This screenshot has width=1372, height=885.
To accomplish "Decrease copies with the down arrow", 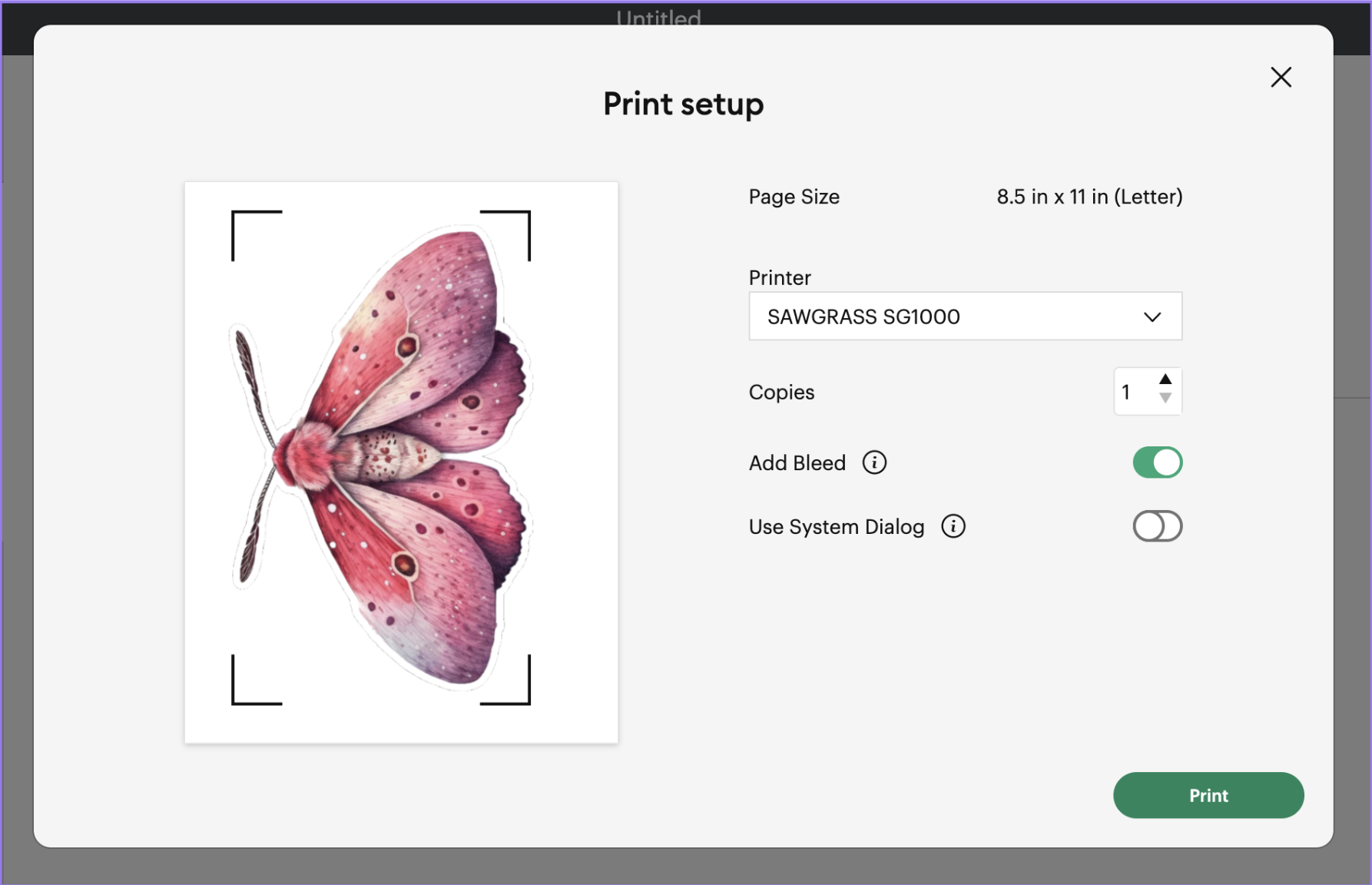I will click(1165, 398).
